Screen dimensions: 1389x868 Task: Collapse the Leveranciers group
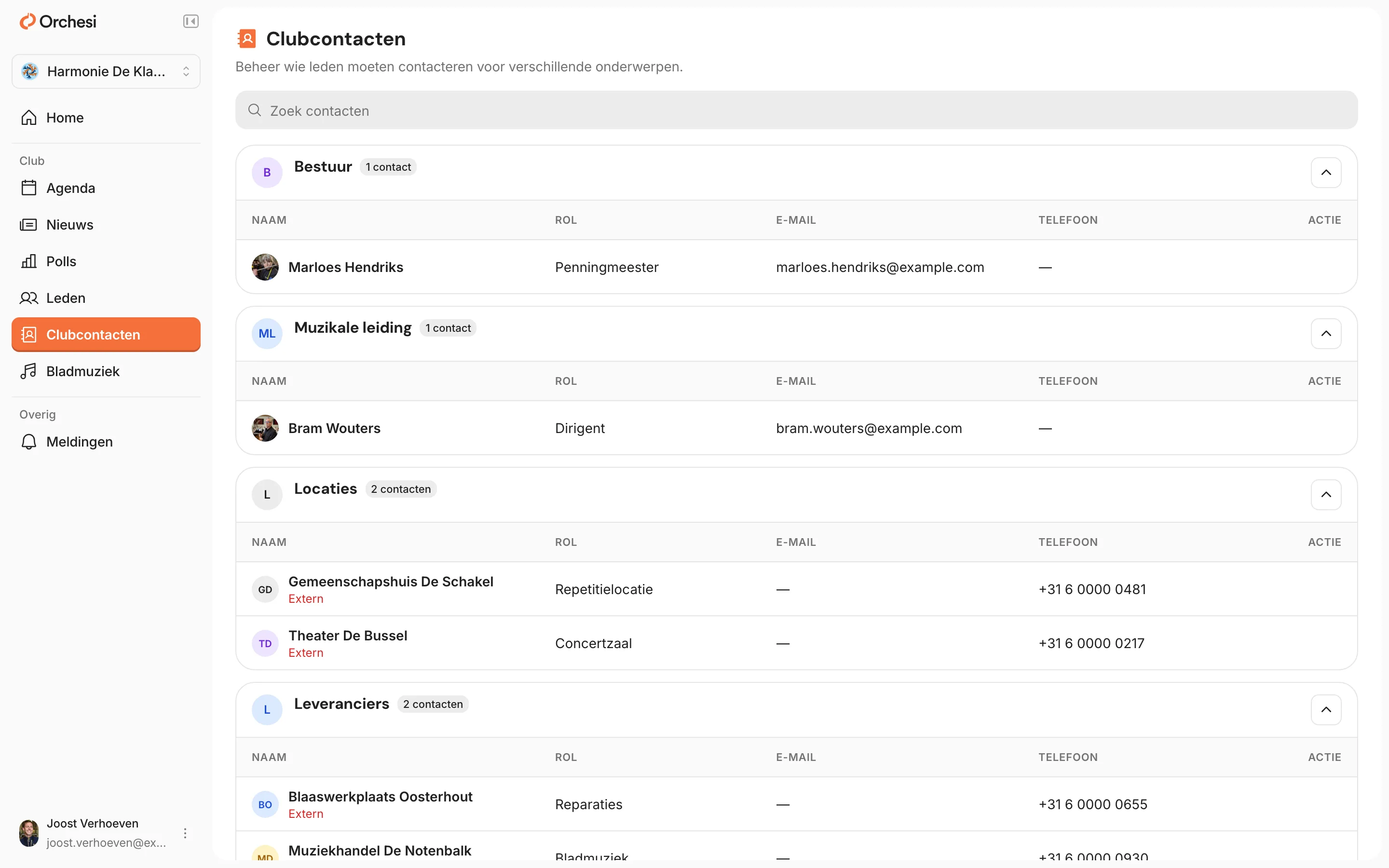point(1326,709)
